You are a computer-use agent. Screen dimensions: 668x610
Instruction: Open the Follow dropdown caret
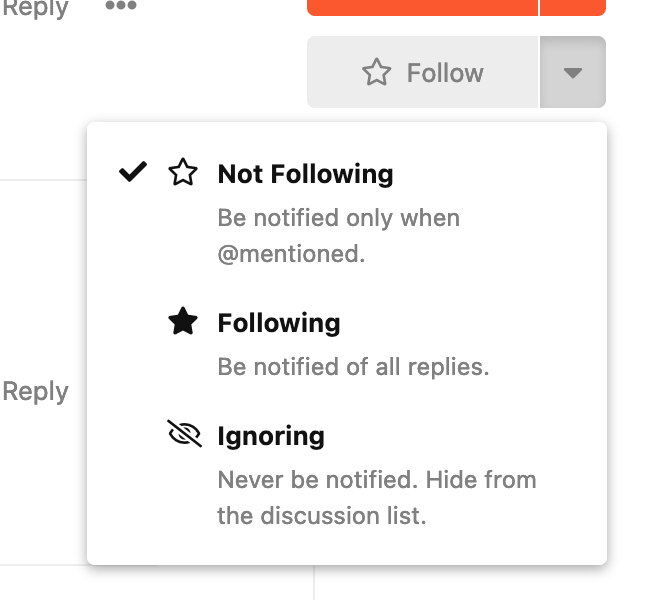[573, 72]
